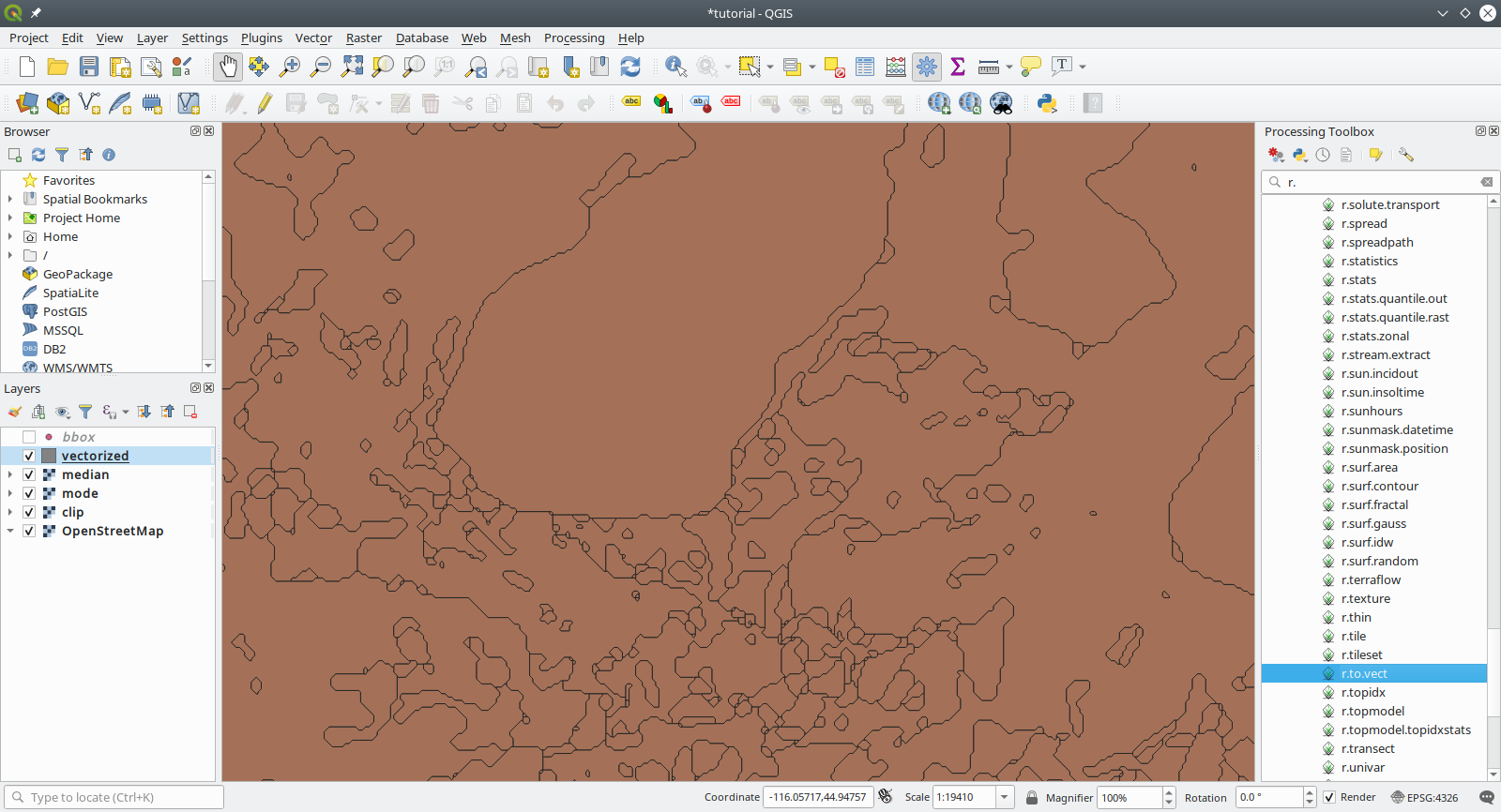1501x812 pixels.
Task: Select the Pan Map hand tool
Action: pos(228,67)
